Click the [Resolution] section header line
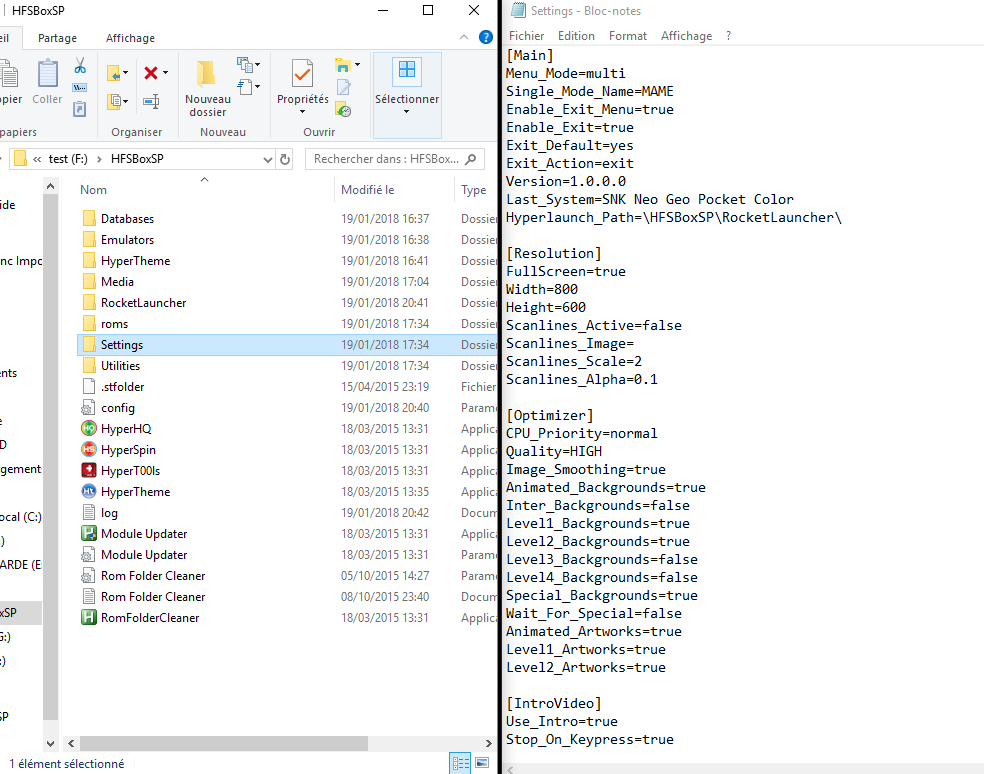This screenshot has height=774, width=984. pos(554,254)
